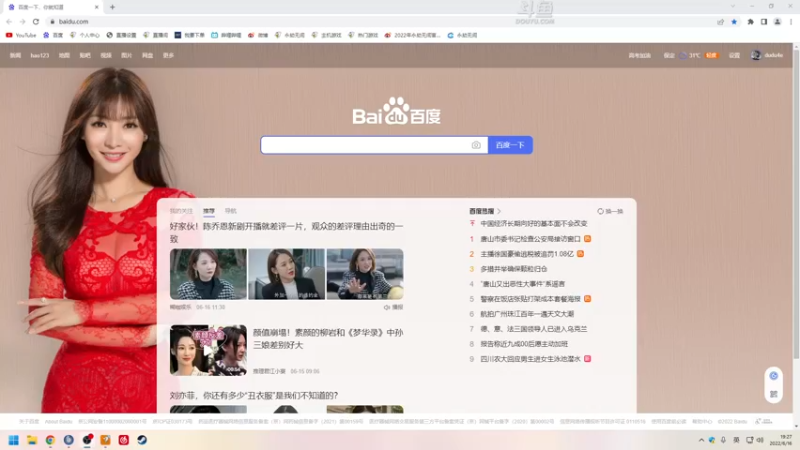Open first thumbnail of 陈乔恩 article
This screenshot has width=800, height=450.
(208, 274)
